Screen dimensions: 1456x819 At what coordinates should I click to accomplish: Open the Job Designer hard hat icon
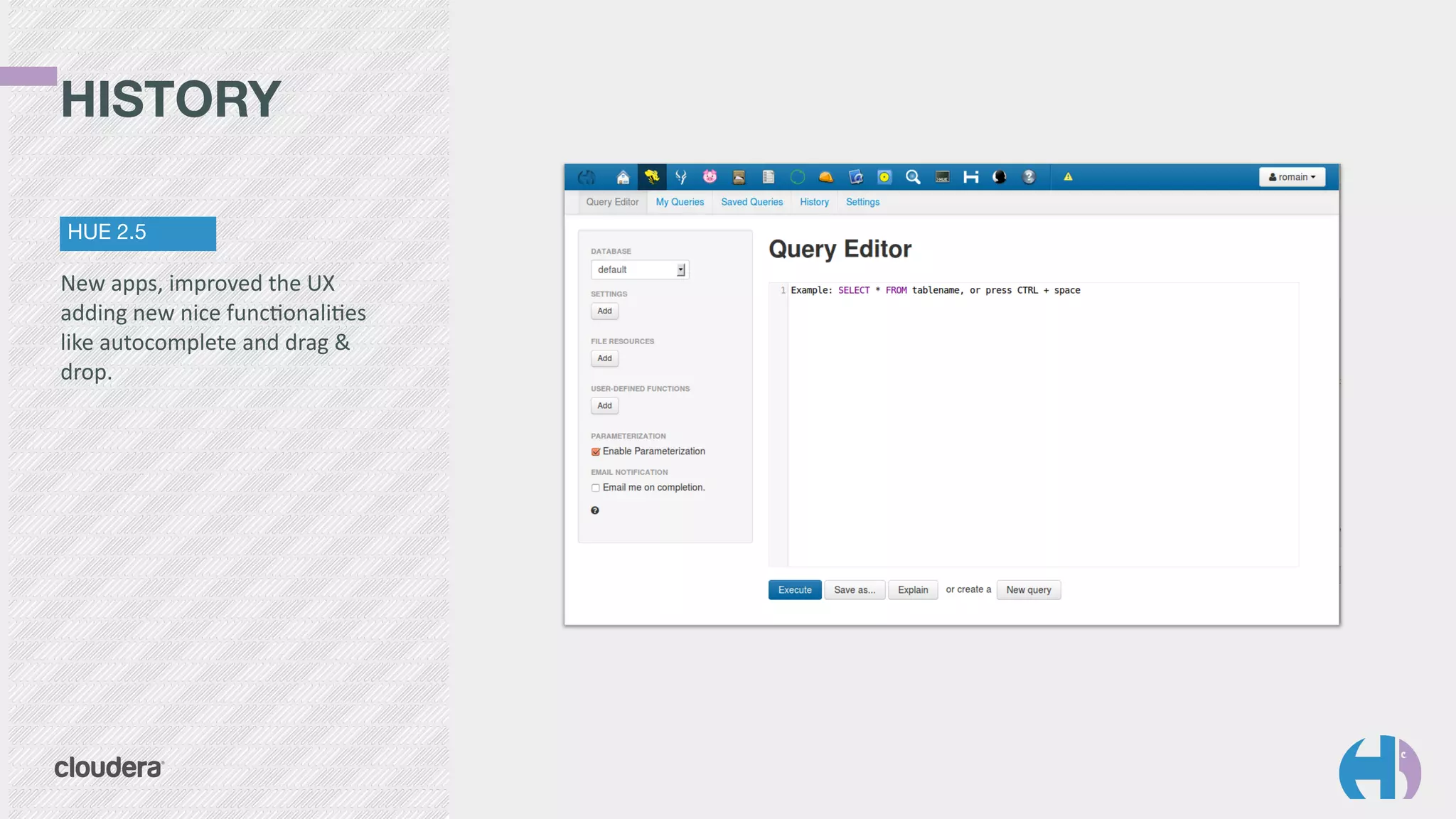826,177
